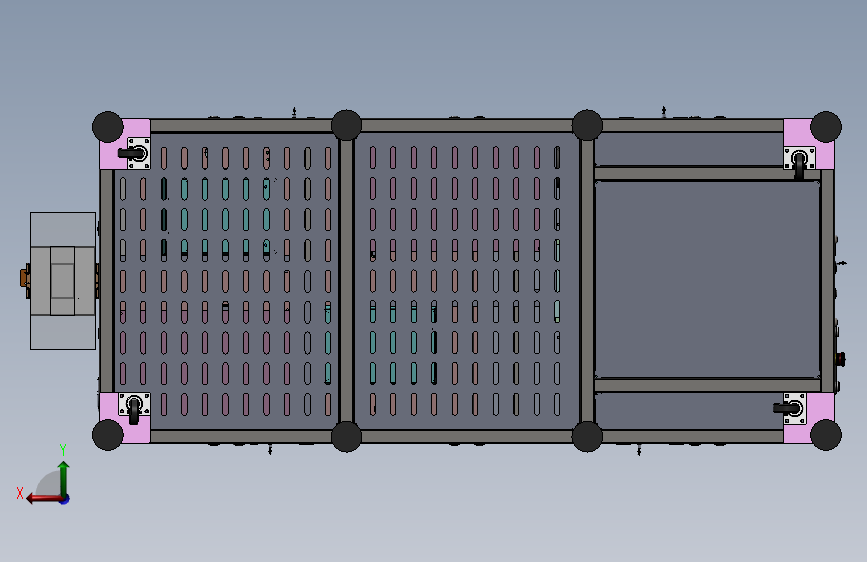
Task: Select the brown shaft coupling left of the motor
Action: click(x=24, y=278)
